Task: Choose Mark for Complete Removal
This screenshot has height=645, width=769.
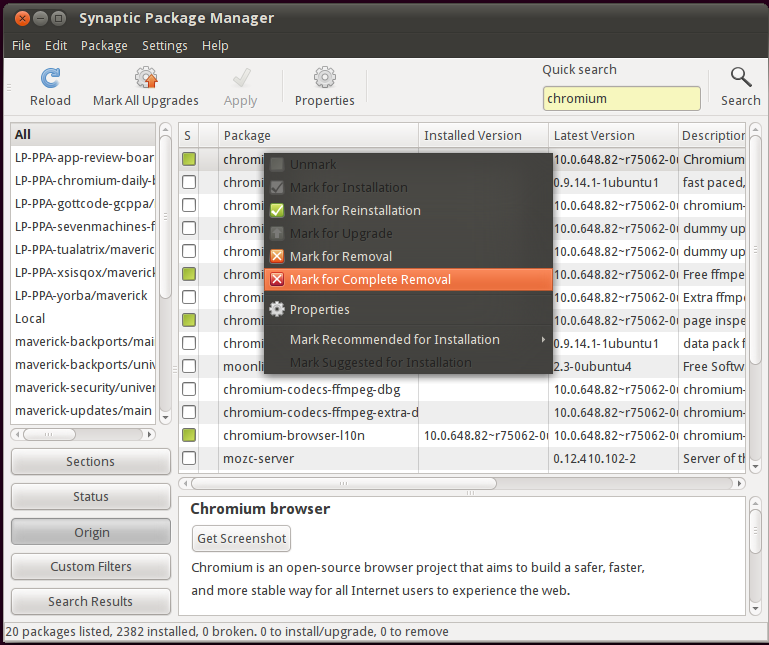Action: 409,280
